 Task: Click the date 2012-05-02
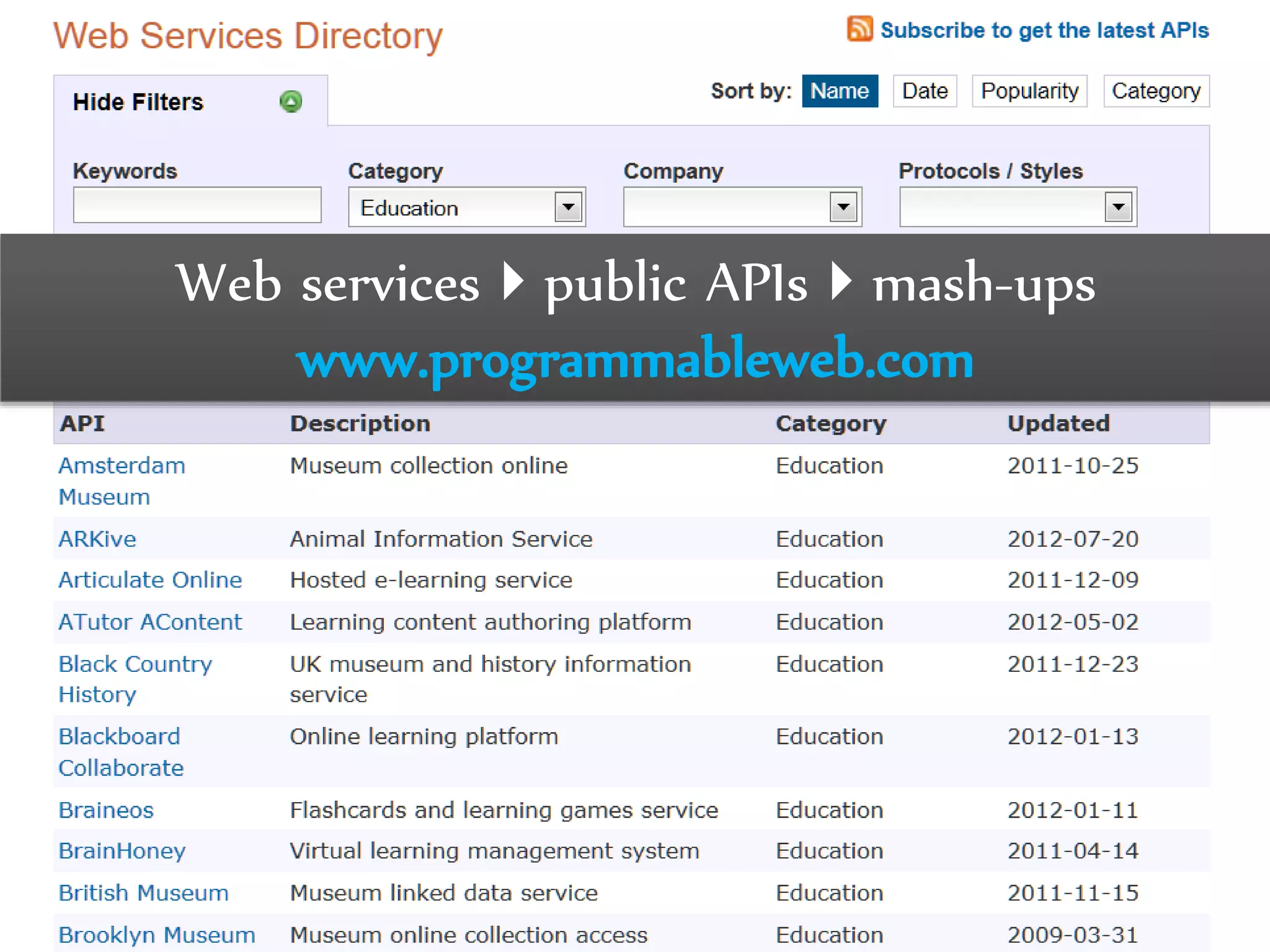coord(1073,622)
